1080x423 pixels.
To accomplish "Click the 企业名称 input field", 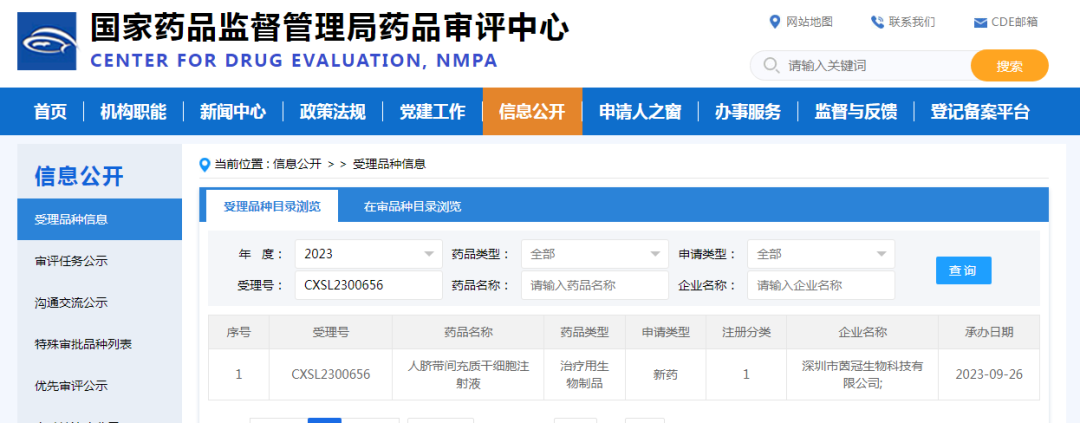I will click(x=821, y=285).
